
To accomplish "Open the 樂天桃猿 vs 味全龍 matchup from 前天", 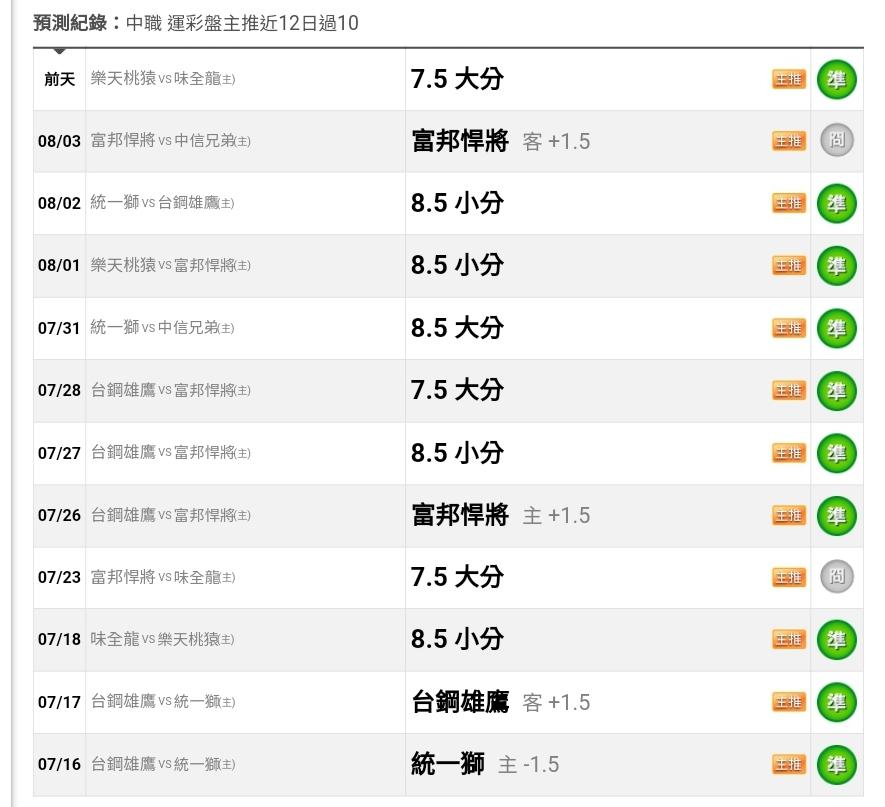I will coord(163,78).
